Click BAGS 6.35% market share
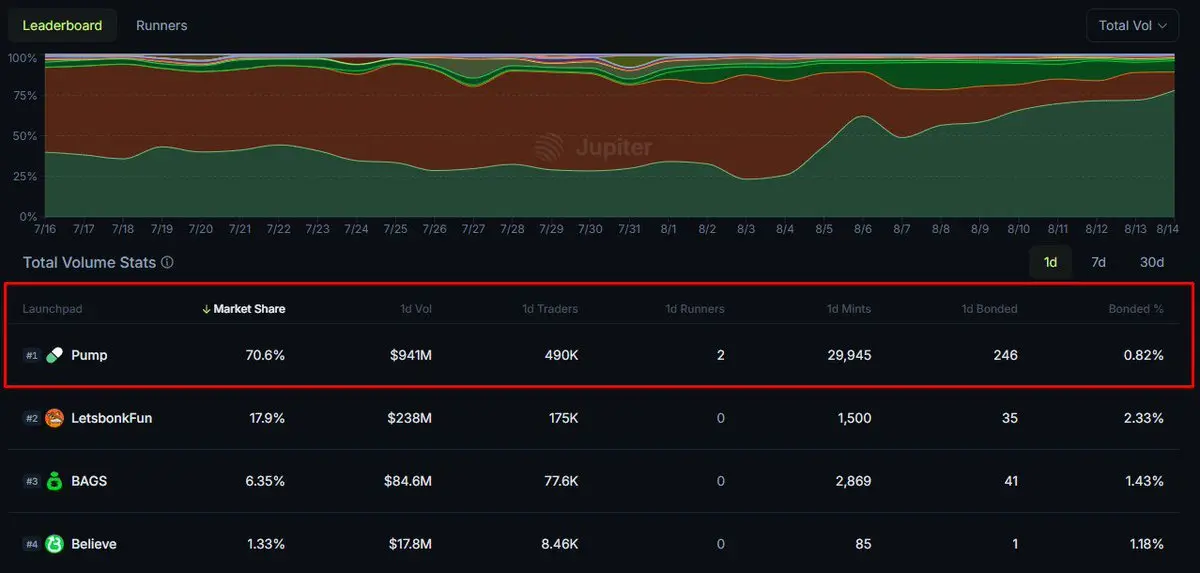 (x=265, y=481)
